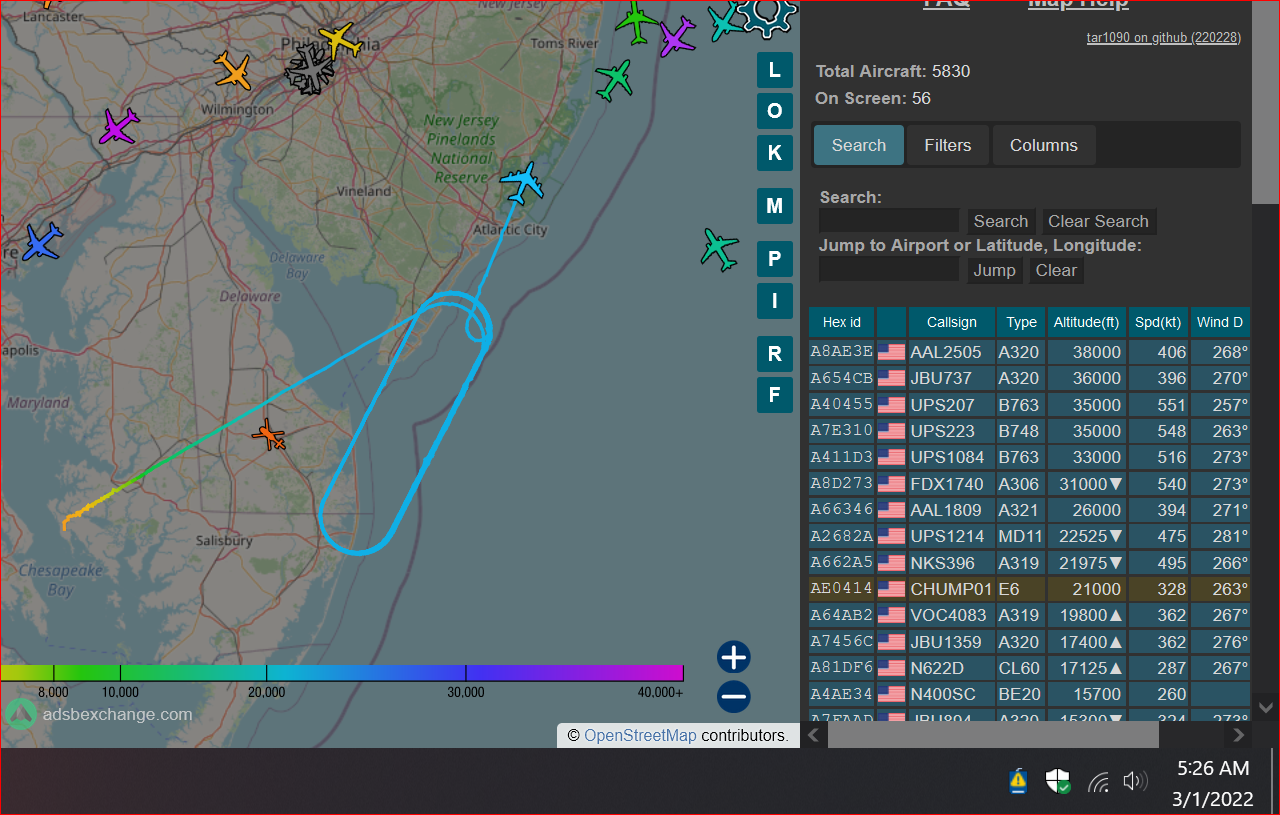The width and height of the screenshot is (1280, 815).
Task: Click the adsbexchange.com logo
Action: [x=98, y=714]
